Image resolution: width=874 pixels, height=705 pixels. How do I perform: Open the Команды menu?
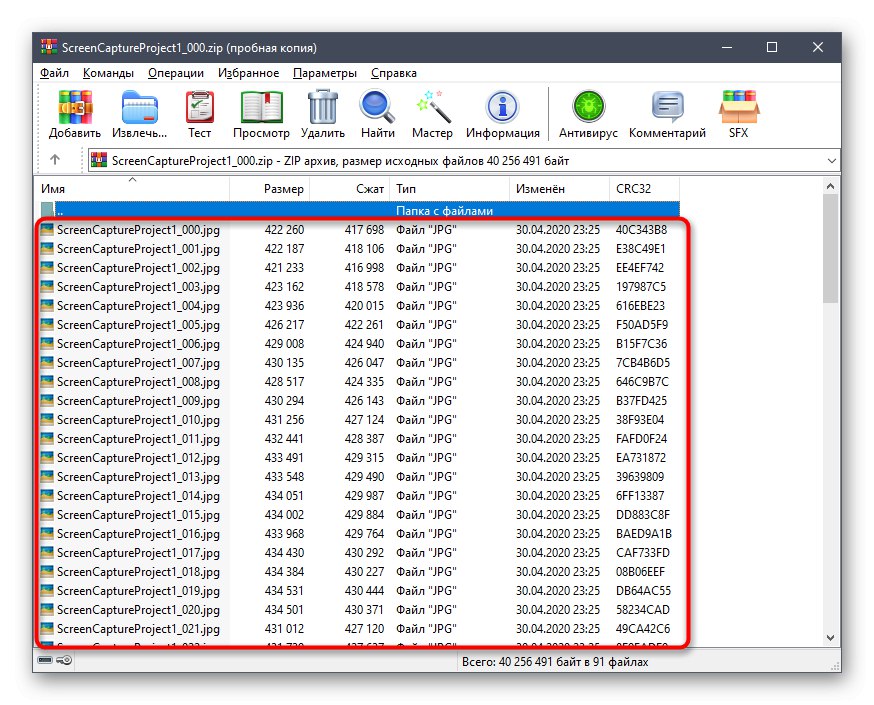pos(108,73)
